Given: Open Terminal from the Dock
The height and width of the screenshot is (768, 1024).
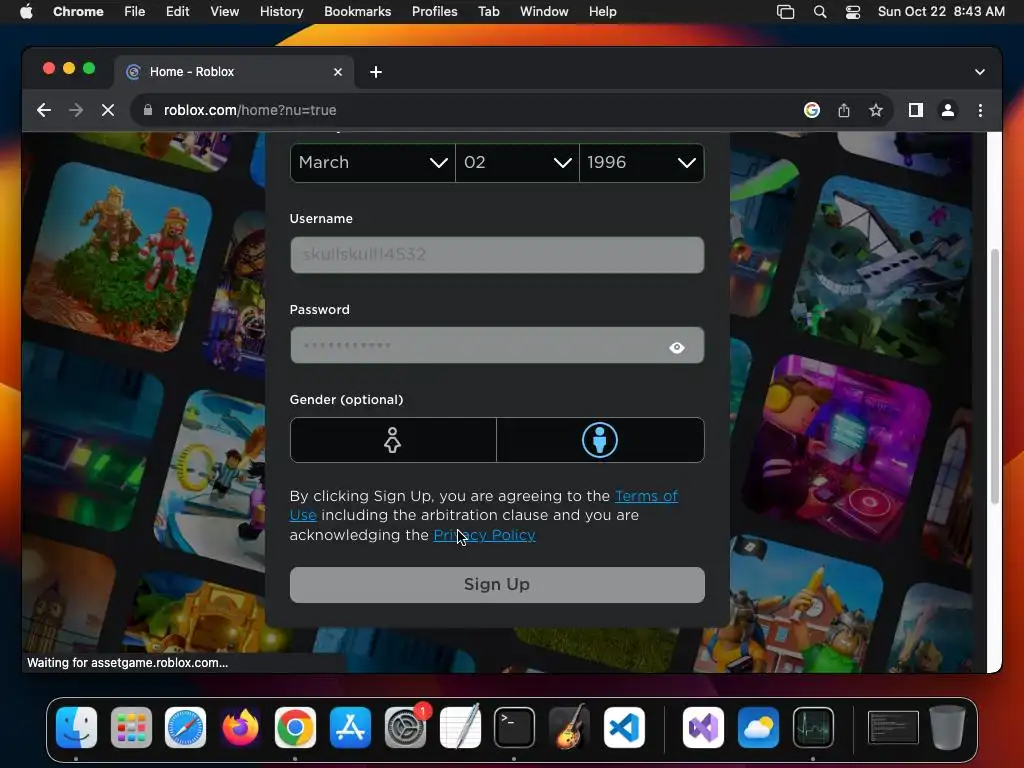Looking at the screenshot, I should point(514,727).
